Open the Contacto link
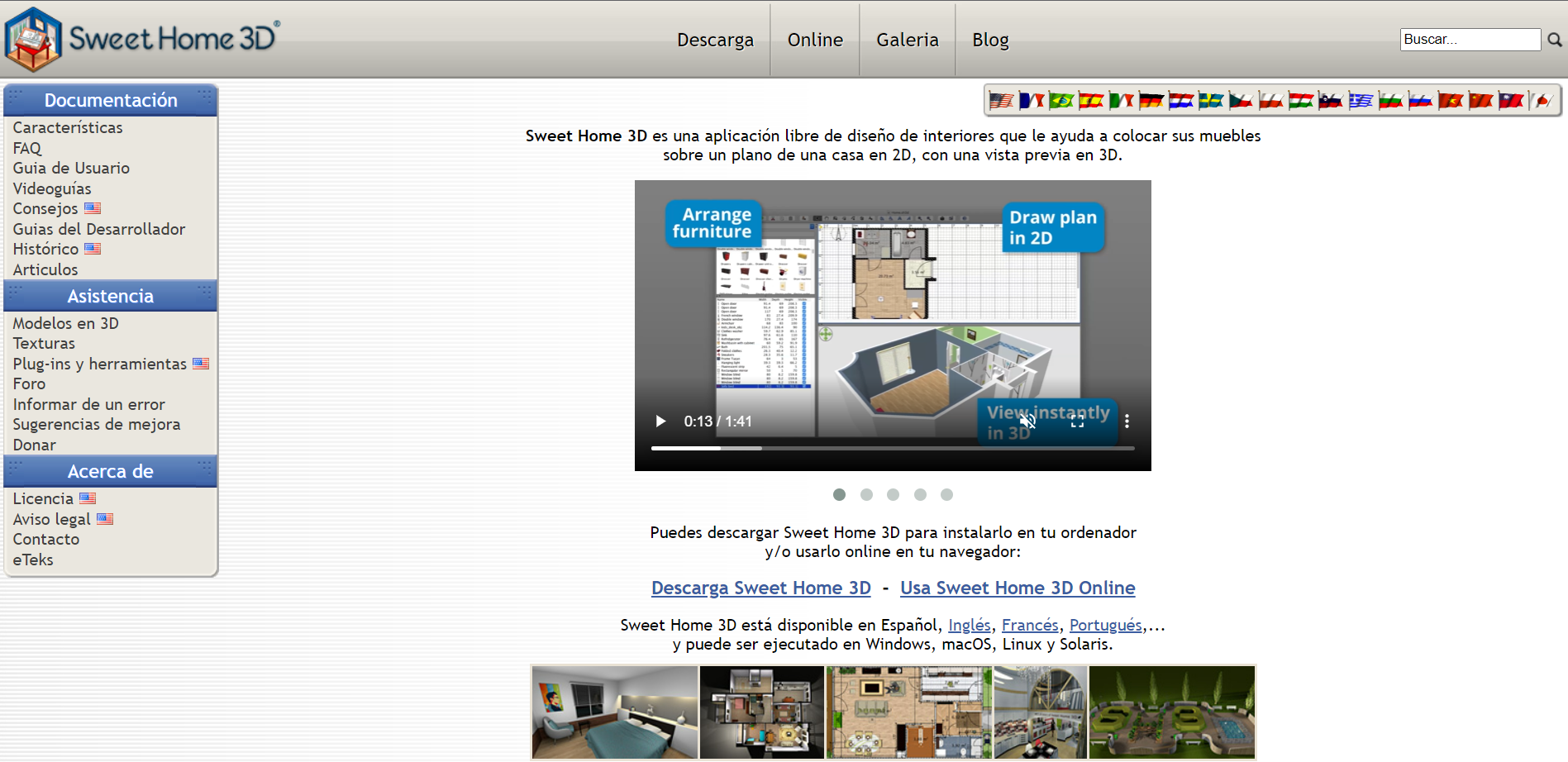 [46, 539]
